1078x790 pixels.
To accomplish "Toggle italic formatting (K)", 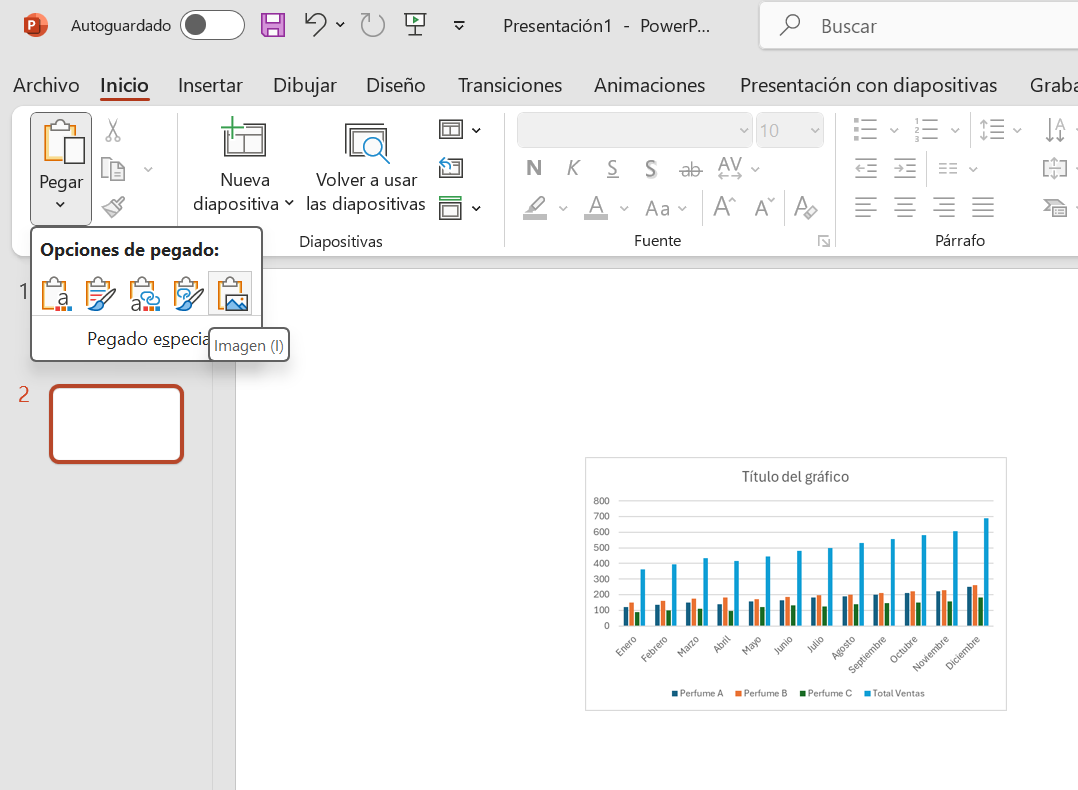I will pos(574,168).
